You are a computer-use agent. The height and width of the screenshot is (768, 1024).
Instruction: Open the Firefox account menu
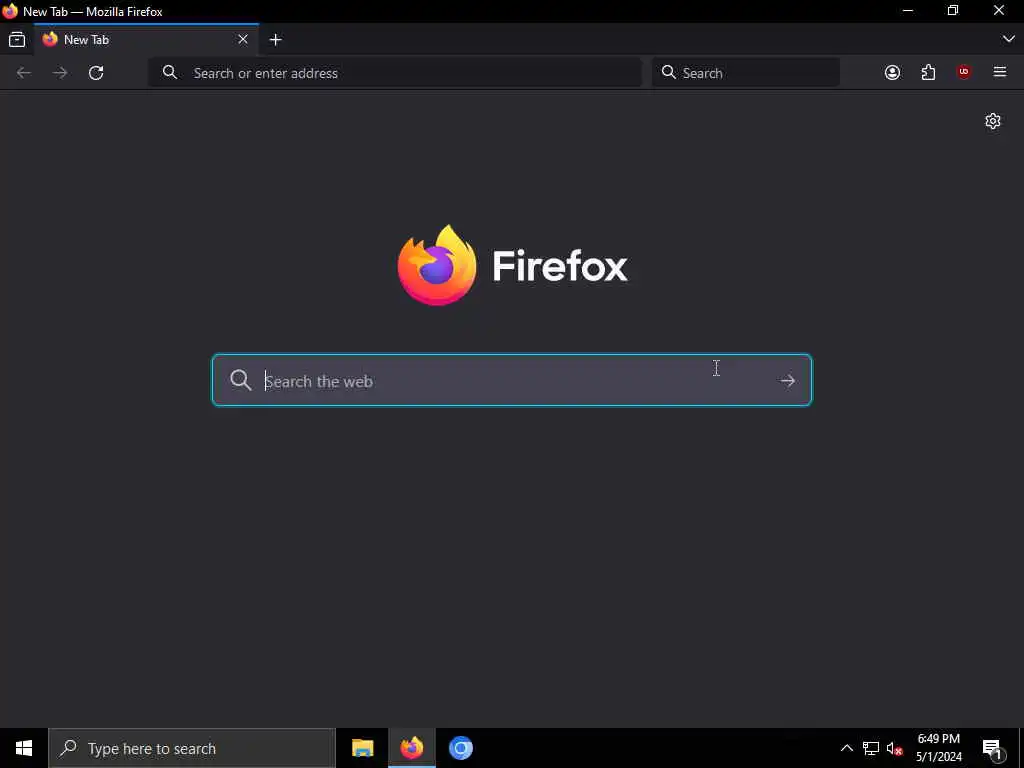point(892,72)
